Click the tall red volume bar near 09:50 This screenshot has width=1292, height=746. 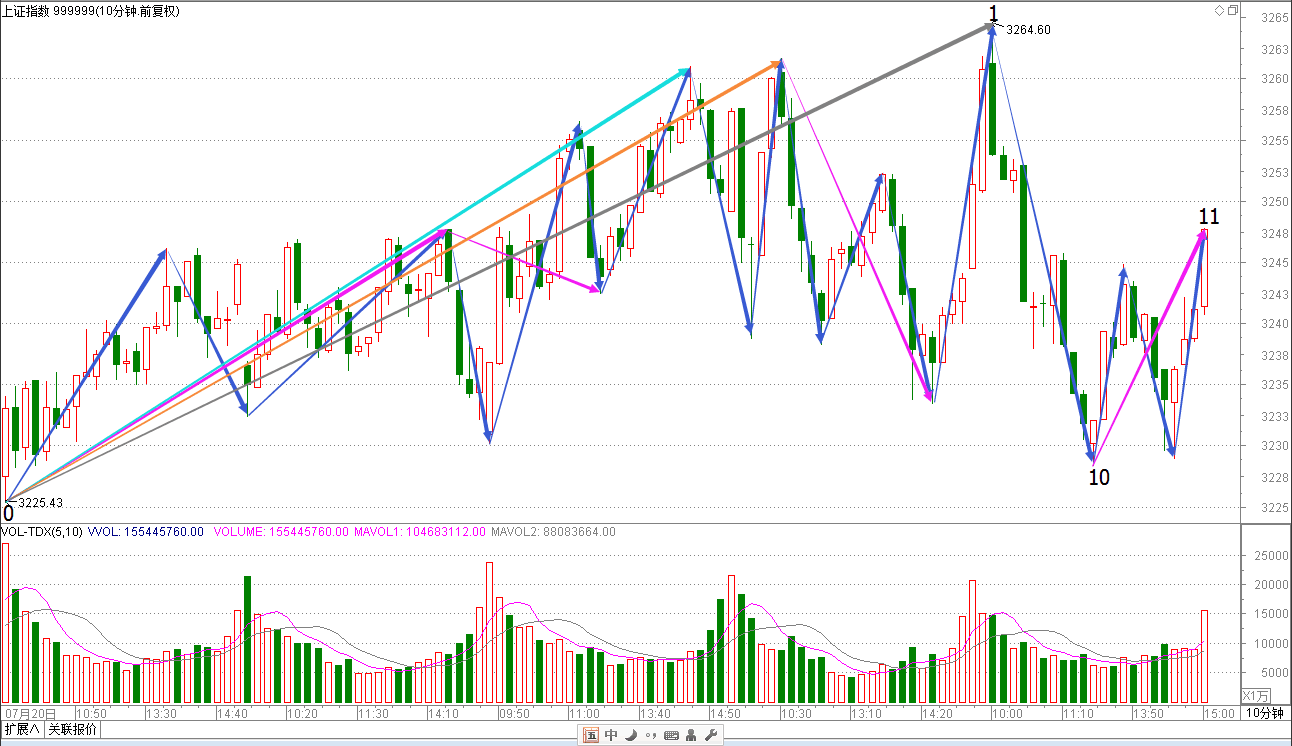pyautogui.click(x=490, y=632)
